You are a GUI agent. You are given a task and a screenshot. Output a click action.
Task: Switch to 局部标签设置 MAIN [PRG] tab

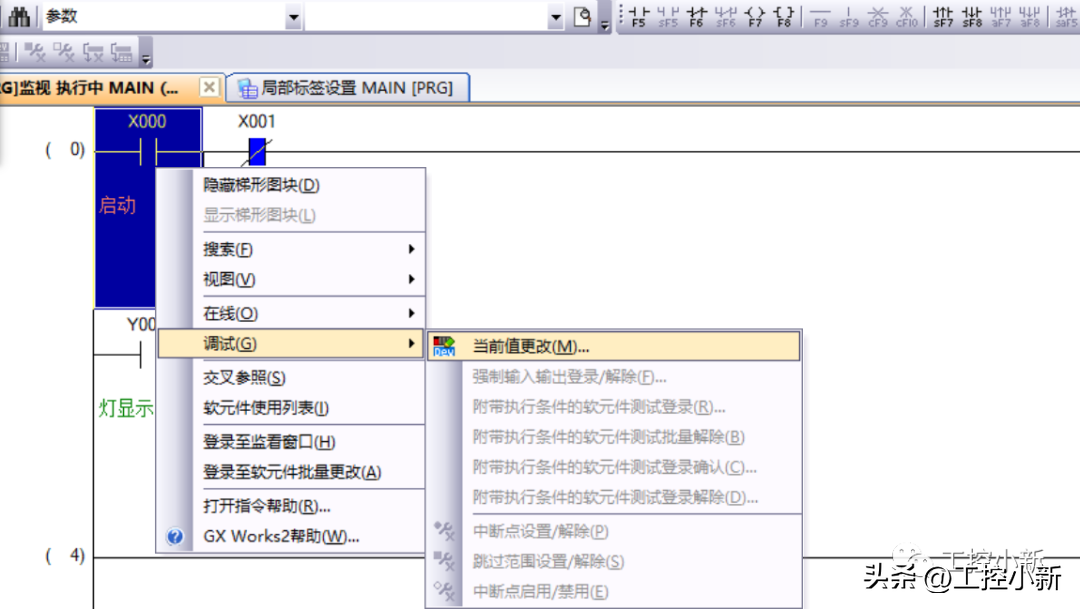[356, 88]
